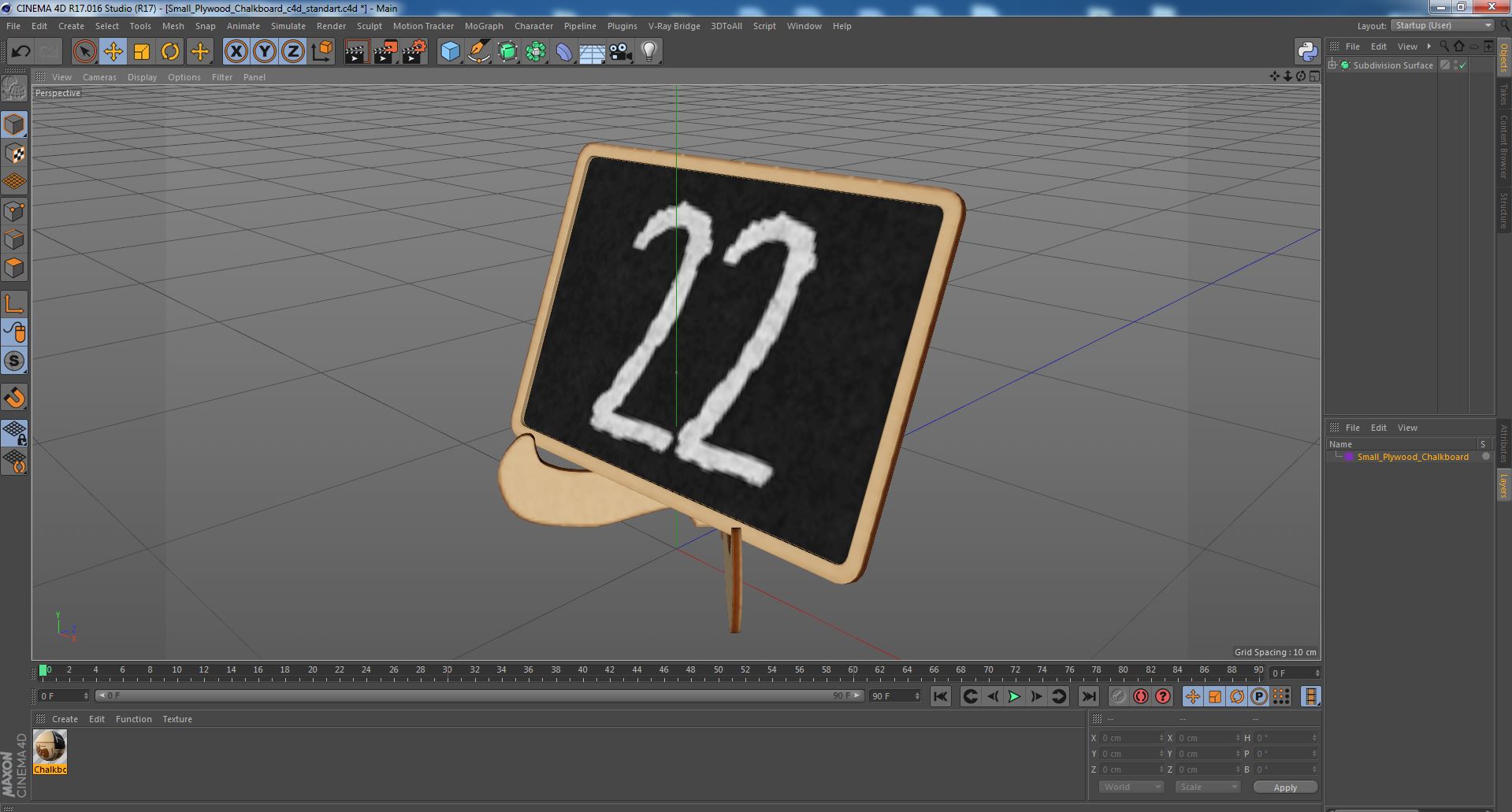
Task: Render the active view
Action: (x=356, y=52)
